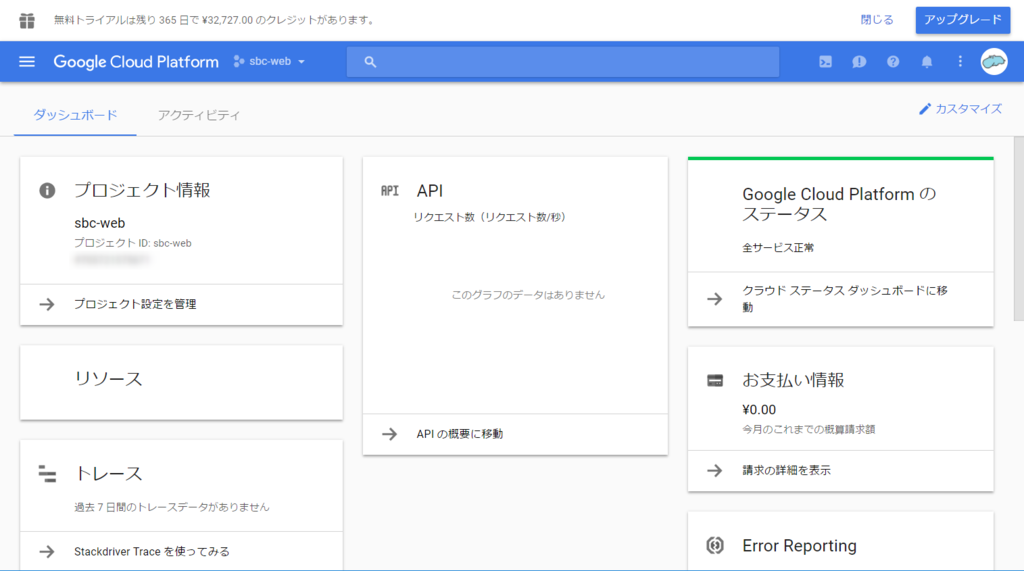Click the アップグレード button
This screenshot has width=1024, height=571.
963,20
